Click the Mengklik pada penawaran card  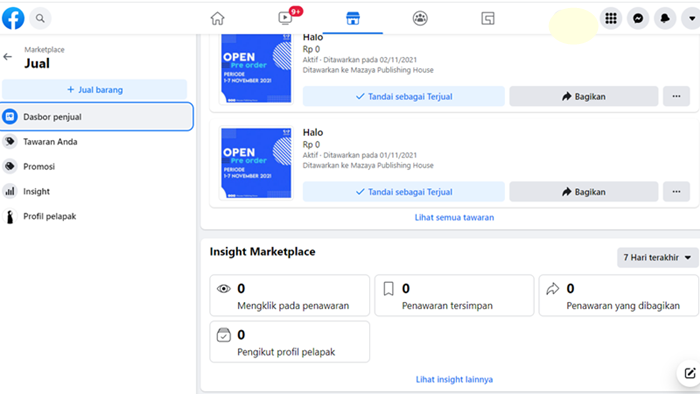tap(290, 295)
